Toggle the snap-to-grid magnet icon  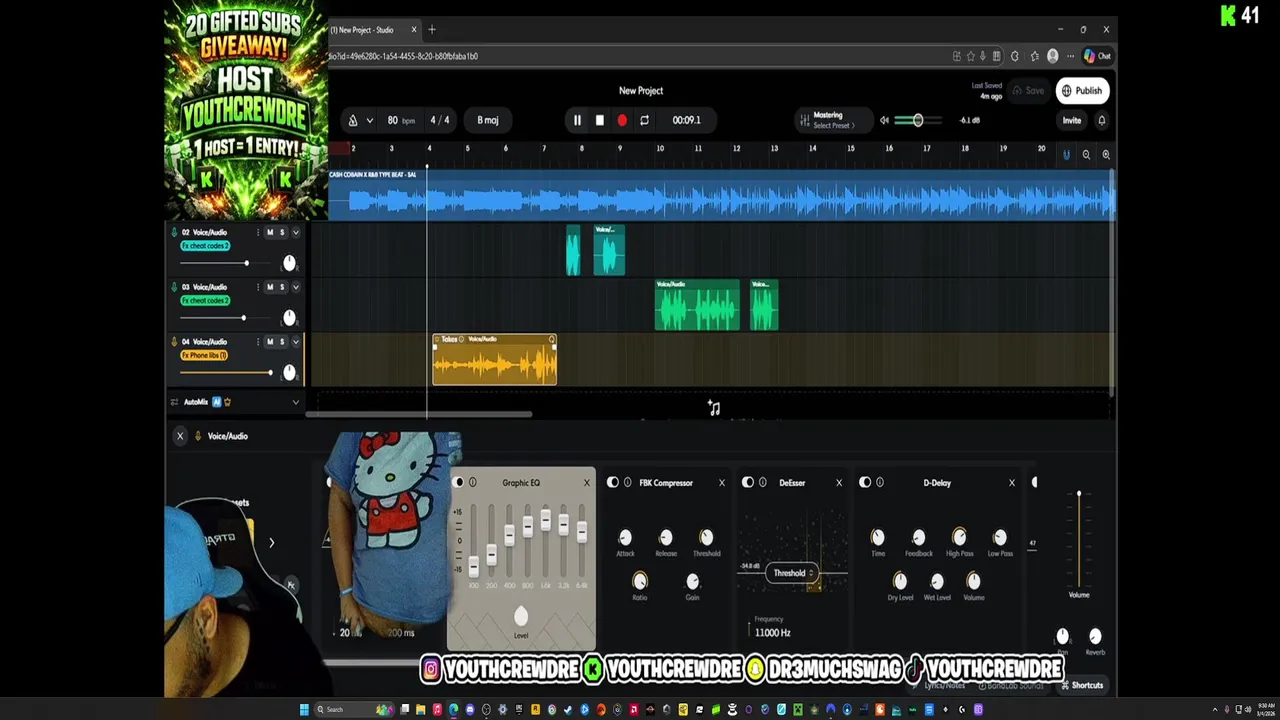click(x=1066, y=154)
